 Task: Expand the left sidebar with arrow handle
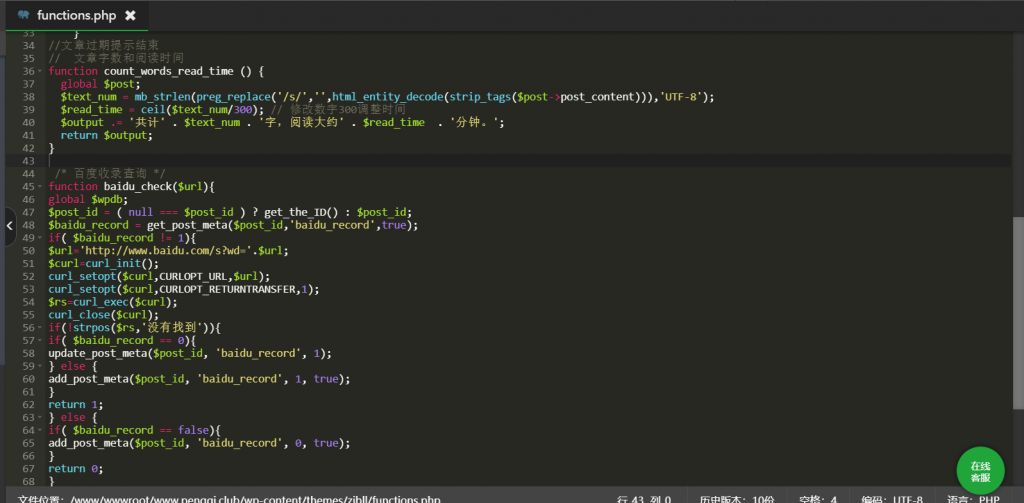pyautogui.click(x=9, y=226)
